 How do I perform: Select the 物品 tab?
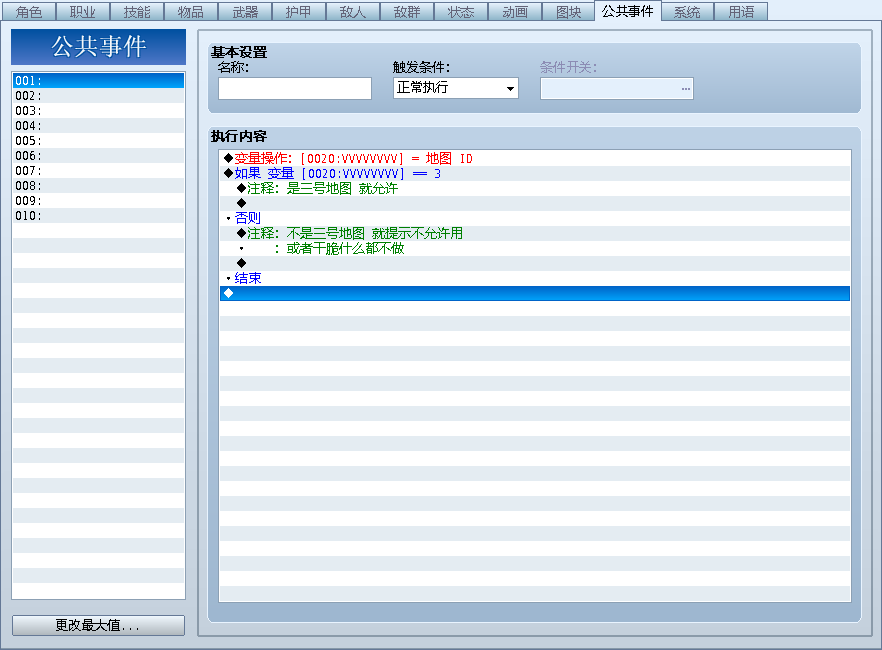[191, 11]
